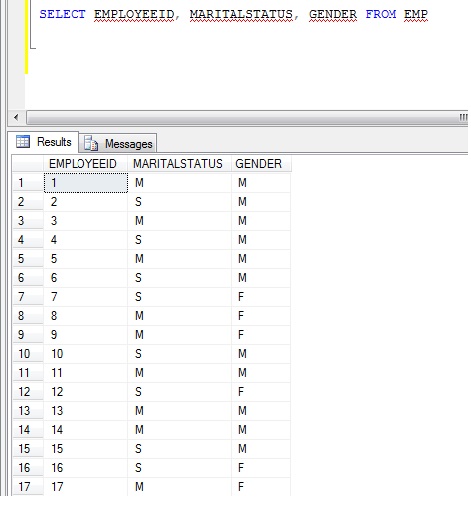Click the MARITALSTATUS cell in row 2

coord(179,202)
